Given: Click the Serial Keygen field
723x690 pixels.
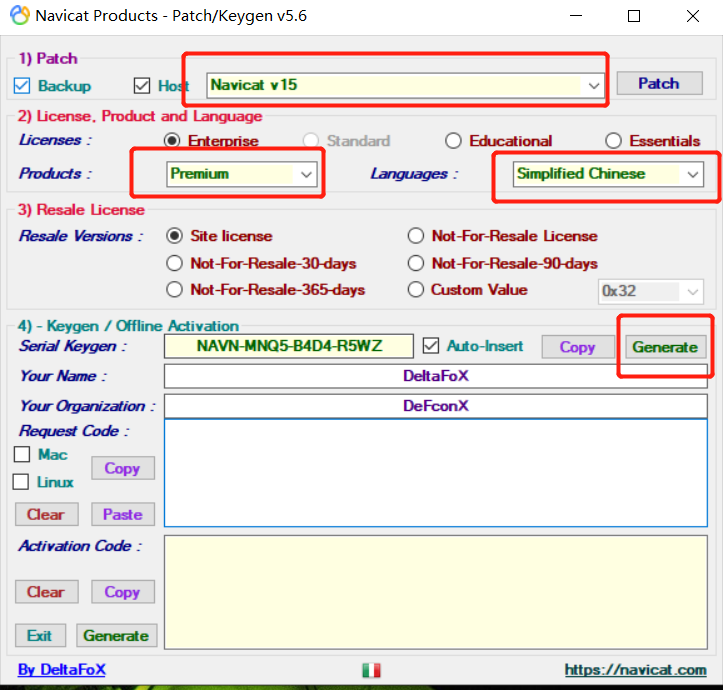Looking at the screenshot, I should 289,346.
